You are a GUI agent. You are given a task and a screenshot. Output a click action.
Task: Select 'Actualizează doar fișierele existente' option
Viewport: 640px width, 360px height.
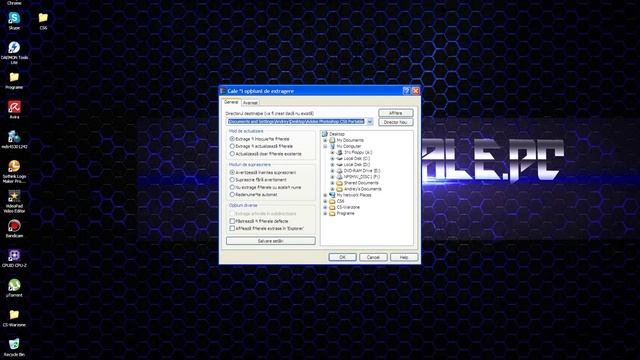(x=232, y=154)
